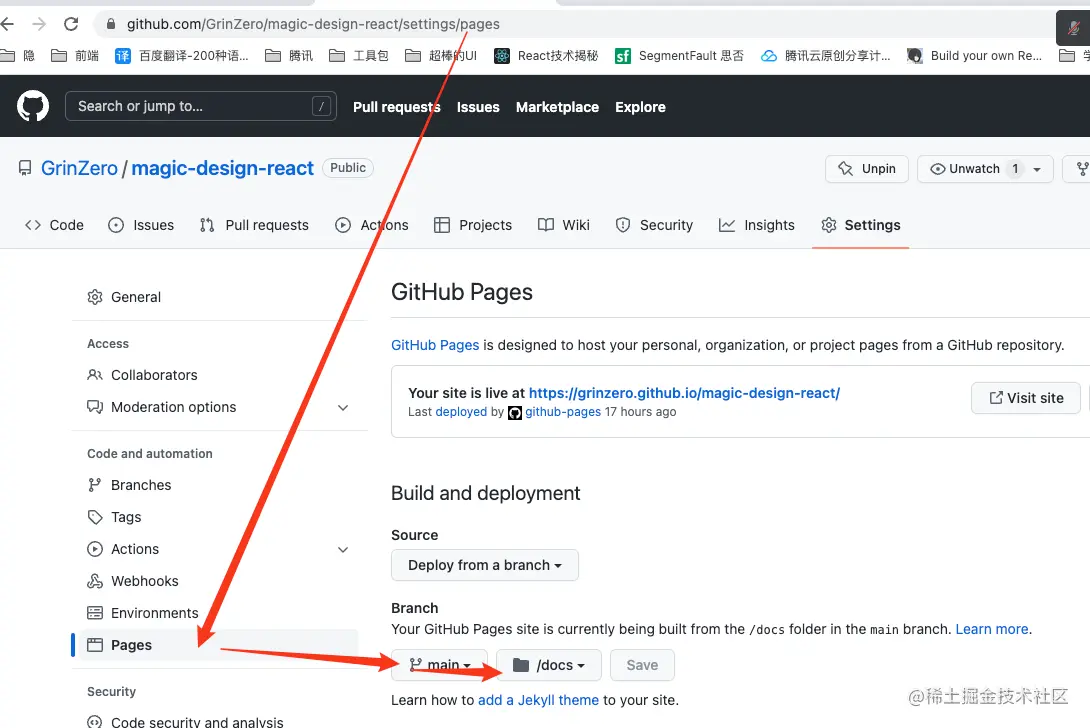Switch to the Settings tab
This screenshot has height=728, width=1090.
[x=861, y=225]
